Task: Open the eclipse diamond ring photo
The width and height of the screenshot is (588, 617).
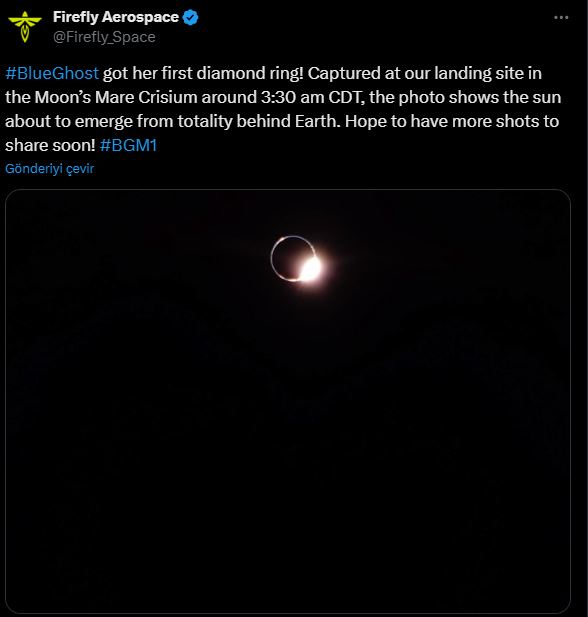Action: pos(288,401)
